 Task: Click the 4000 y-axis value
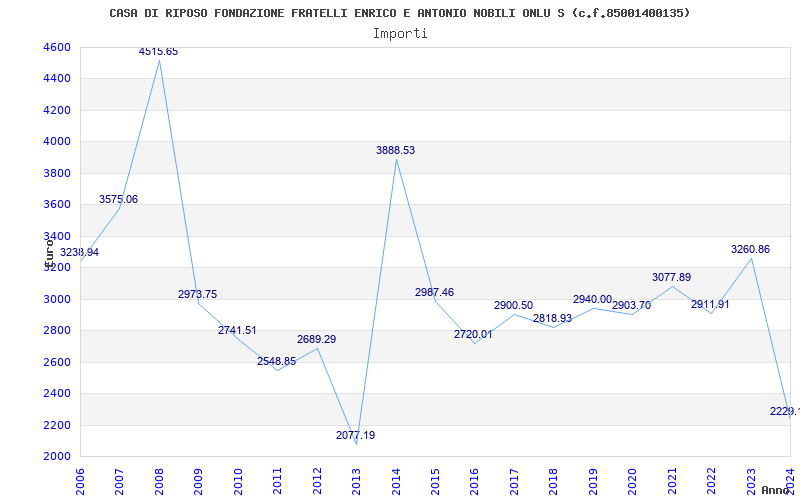coord(55,141)
